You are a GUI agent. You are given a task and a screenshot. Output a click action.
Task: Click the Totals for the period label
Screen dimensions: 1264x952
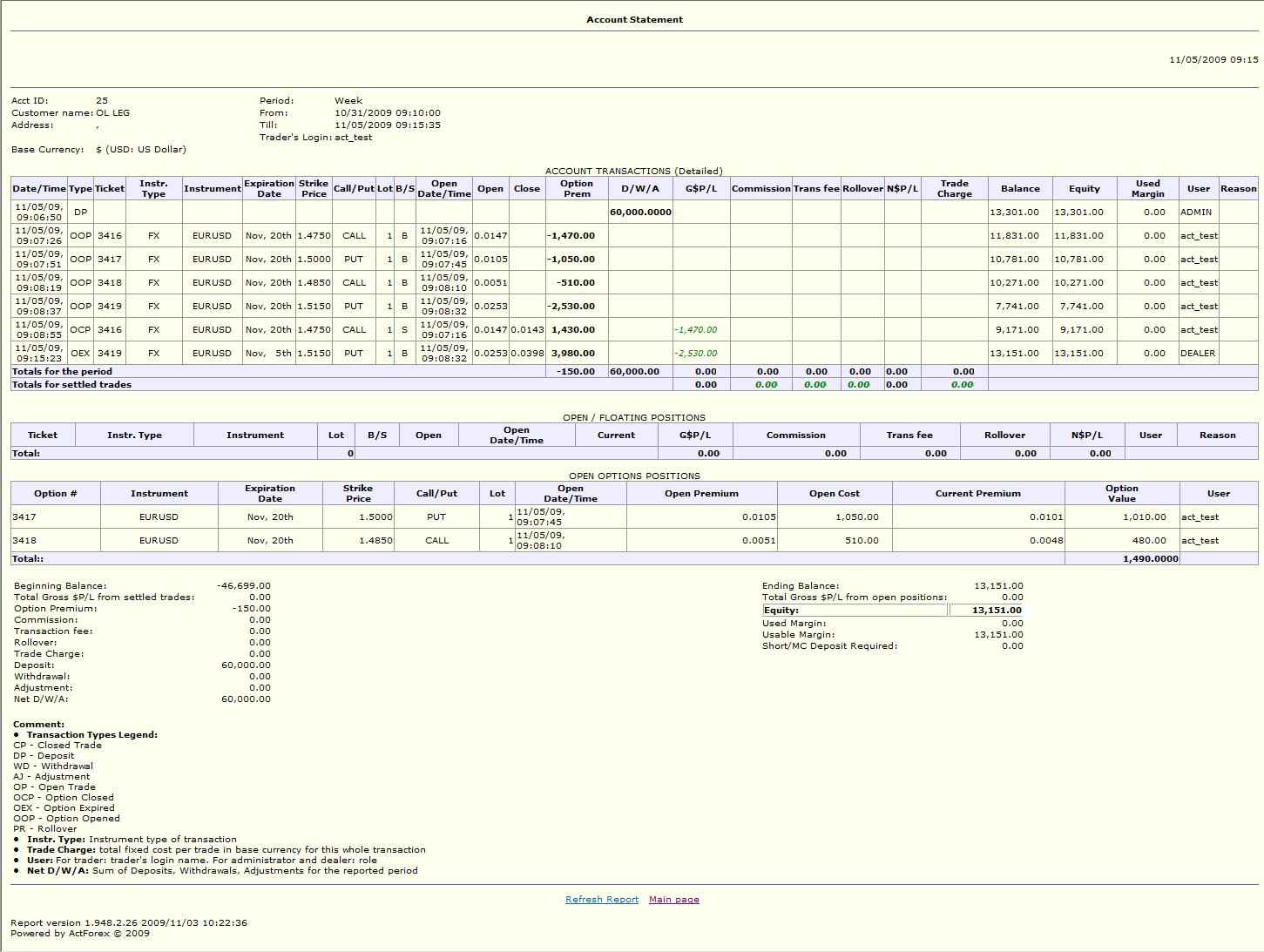(62, 372)
